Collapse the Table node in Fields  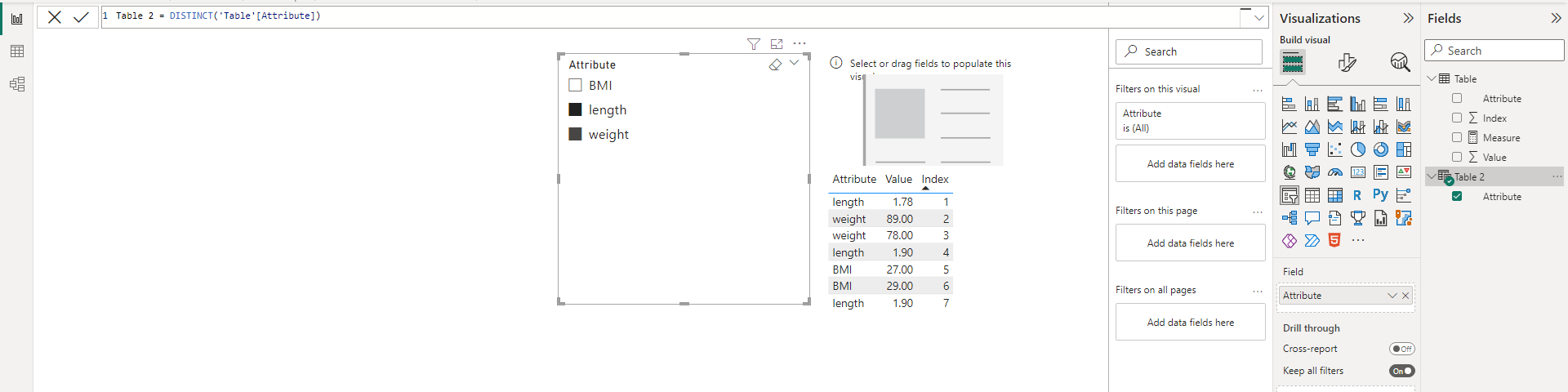coord(1432,78)
